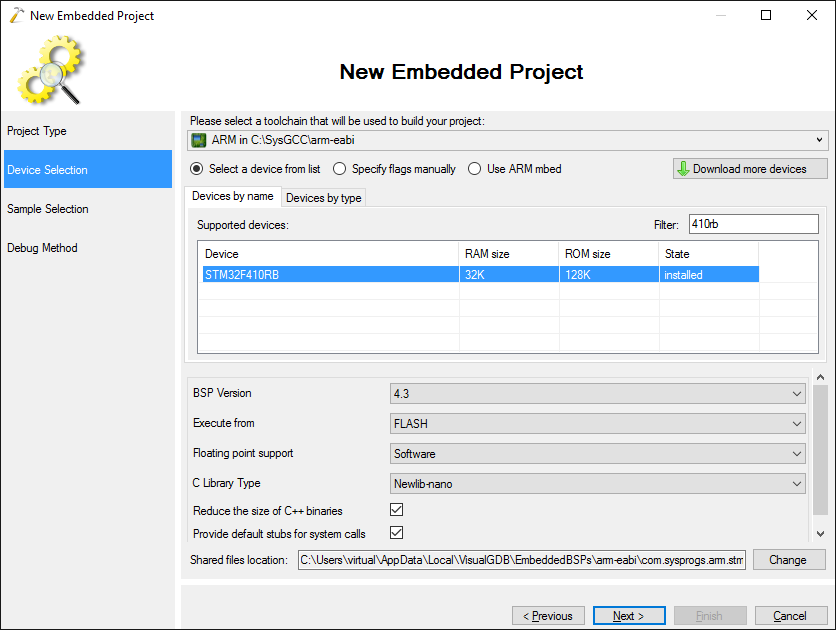Screen dimensions: 836x630
Task: Click the green download arrow icon
Action: [x=684, y=169]
